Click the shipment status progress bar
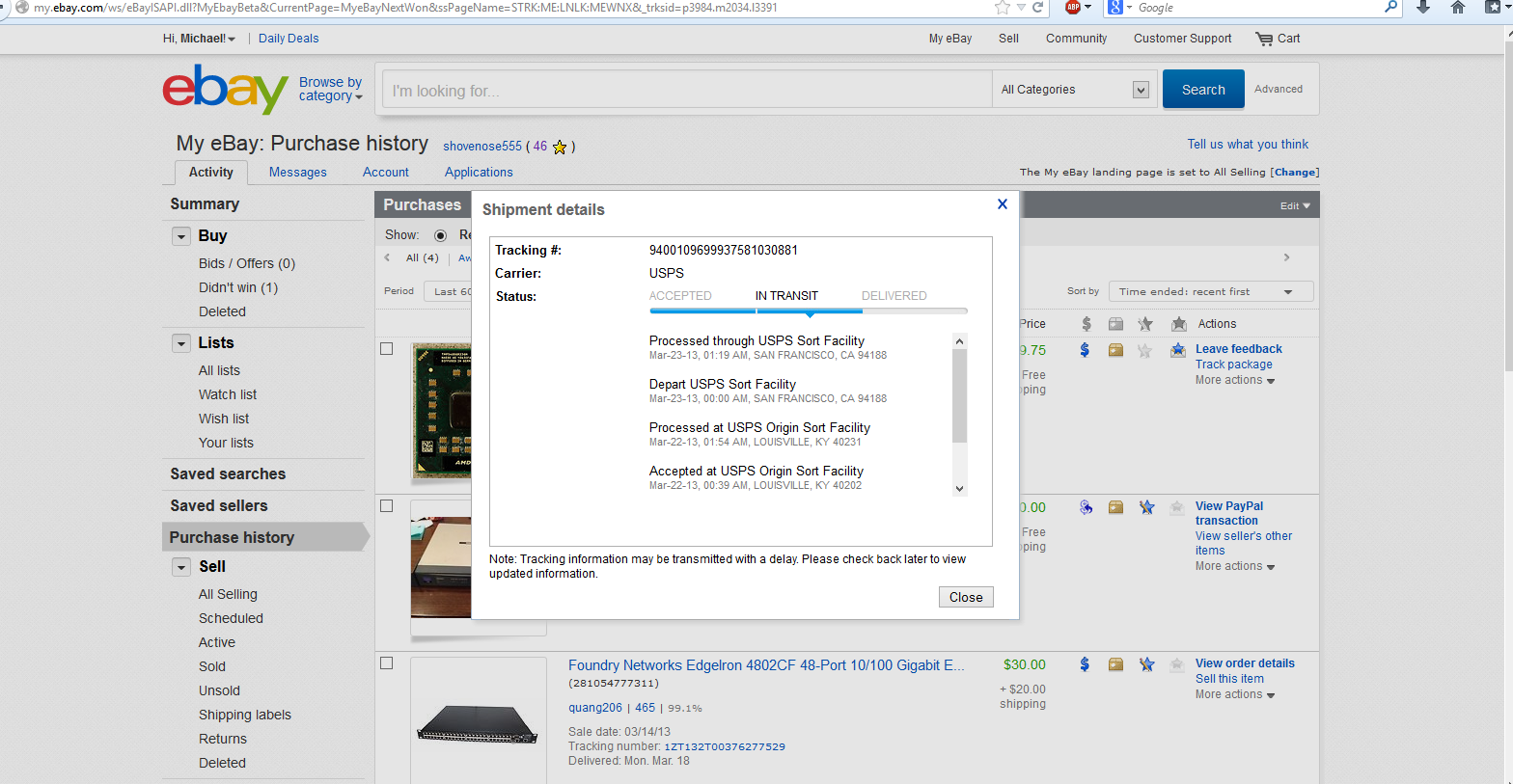The width and height of the screenshot is (1513, 784). click(x=809, y=311)
